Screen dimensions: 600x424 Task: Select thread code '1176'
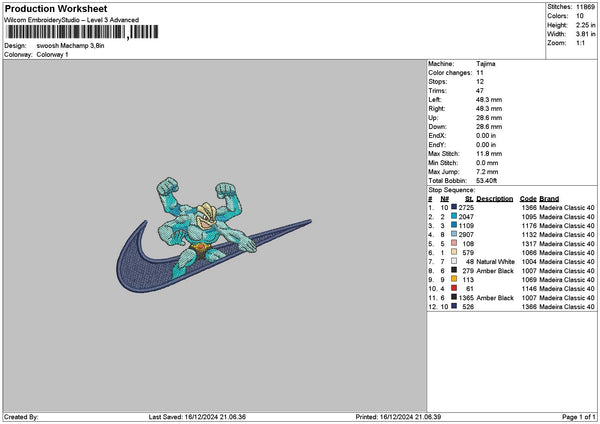click(x=529, y=226)
